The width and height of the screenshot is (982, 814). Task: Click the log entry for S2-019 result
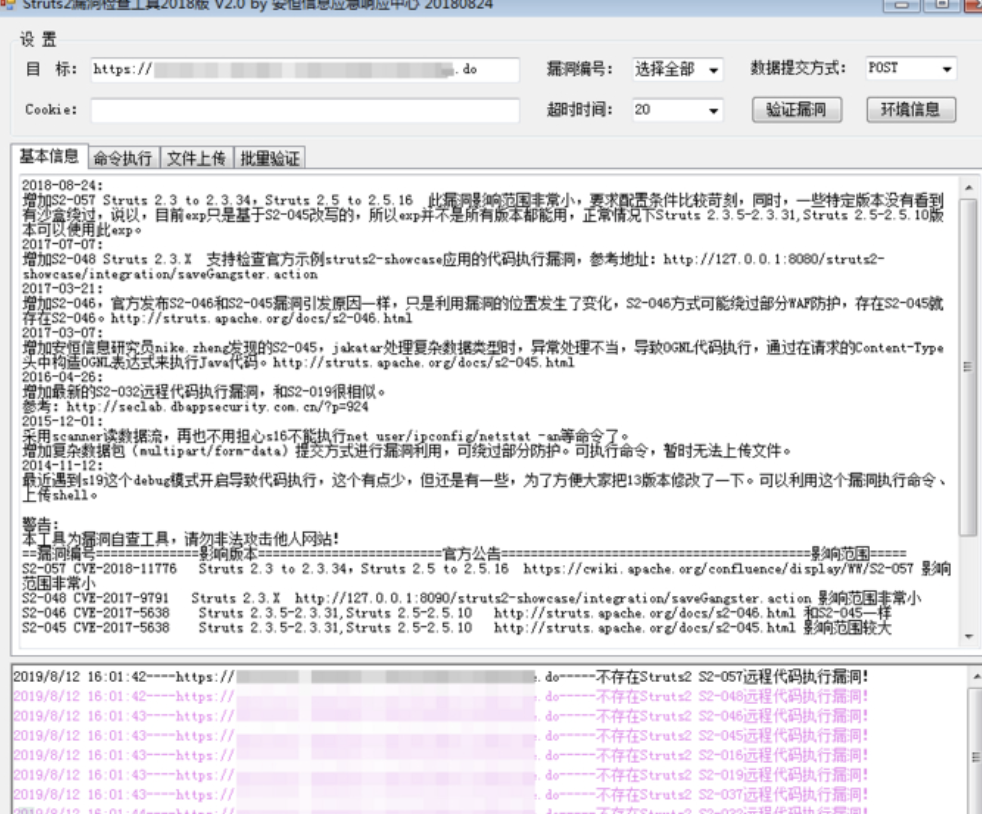[x=441, y=775]
